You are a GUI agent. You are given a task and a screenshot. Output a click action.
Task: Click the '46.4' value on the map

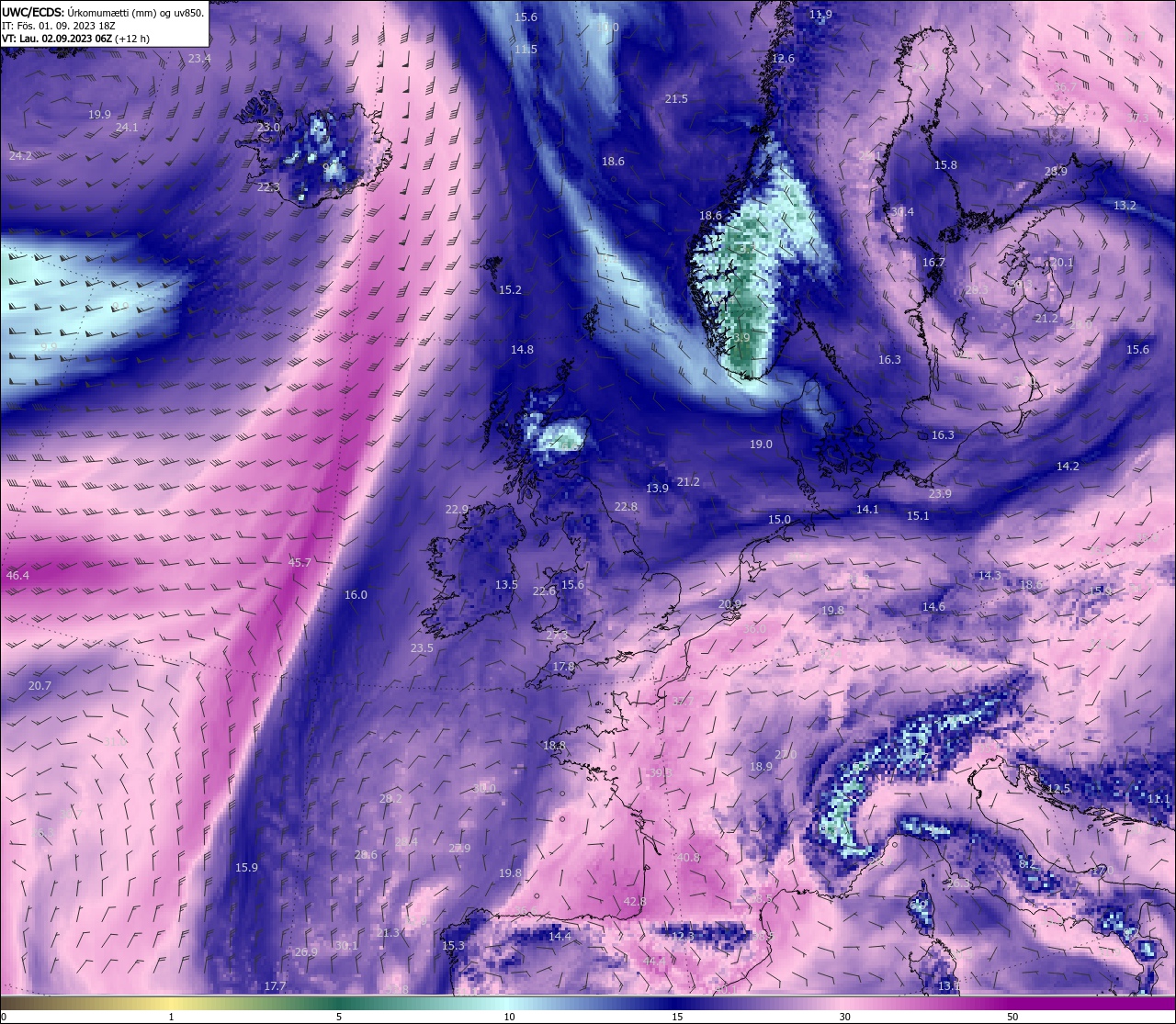click(x=17, y=576)
